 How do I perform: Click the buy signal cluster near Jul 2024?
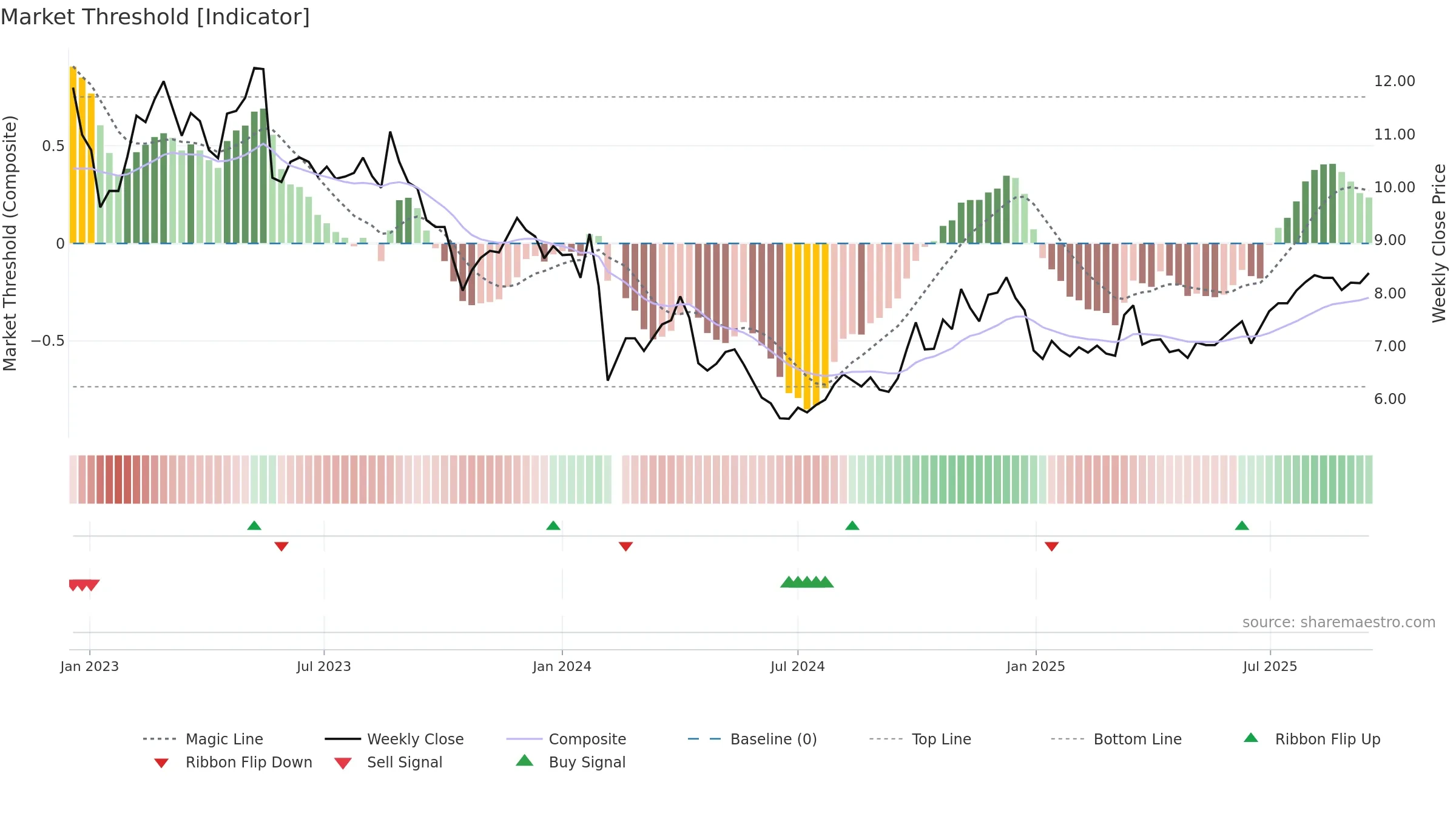[807, 582]
